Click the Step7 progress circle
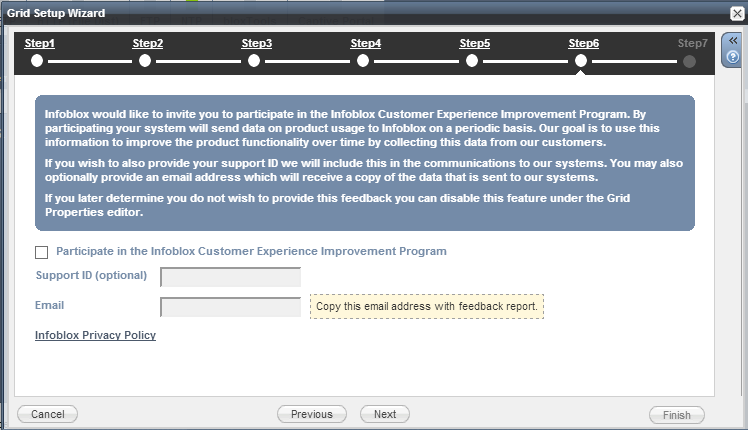748x430 pixels. [690, 61]
